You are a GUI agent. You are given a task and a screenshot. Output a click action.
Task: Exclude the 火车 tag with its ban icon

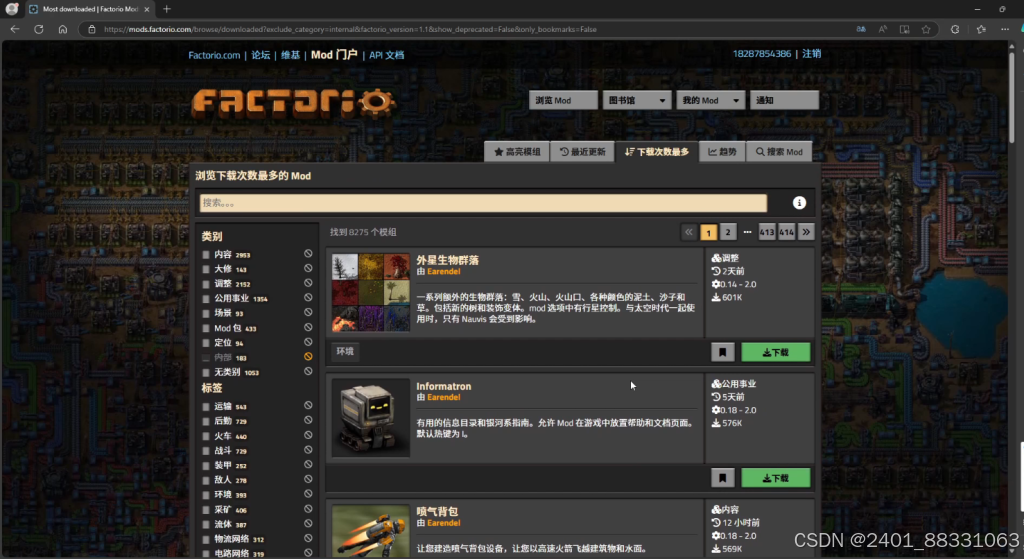click(x=308, y=435)
